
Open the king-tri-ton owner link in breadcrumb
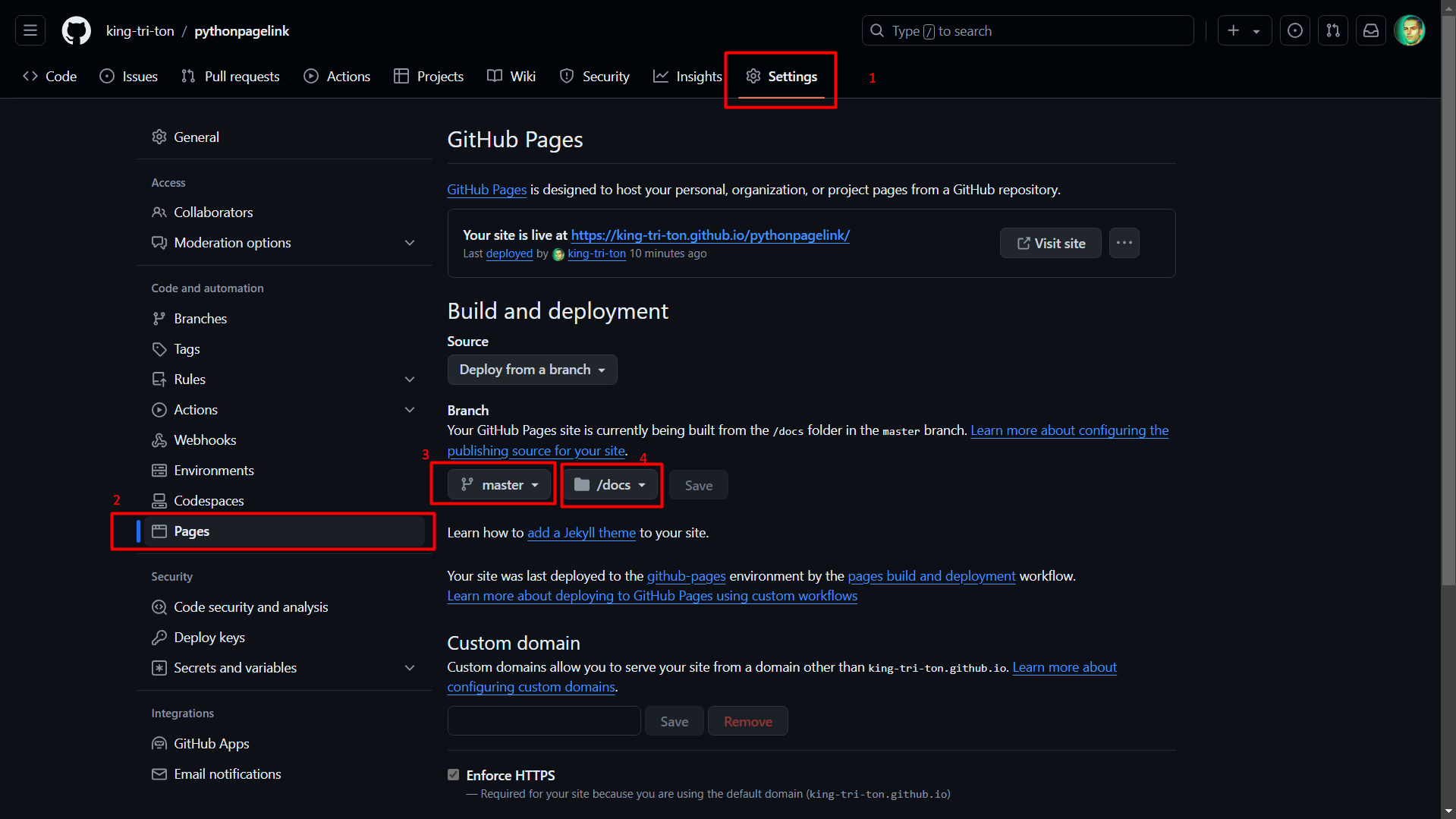(140, 31)
